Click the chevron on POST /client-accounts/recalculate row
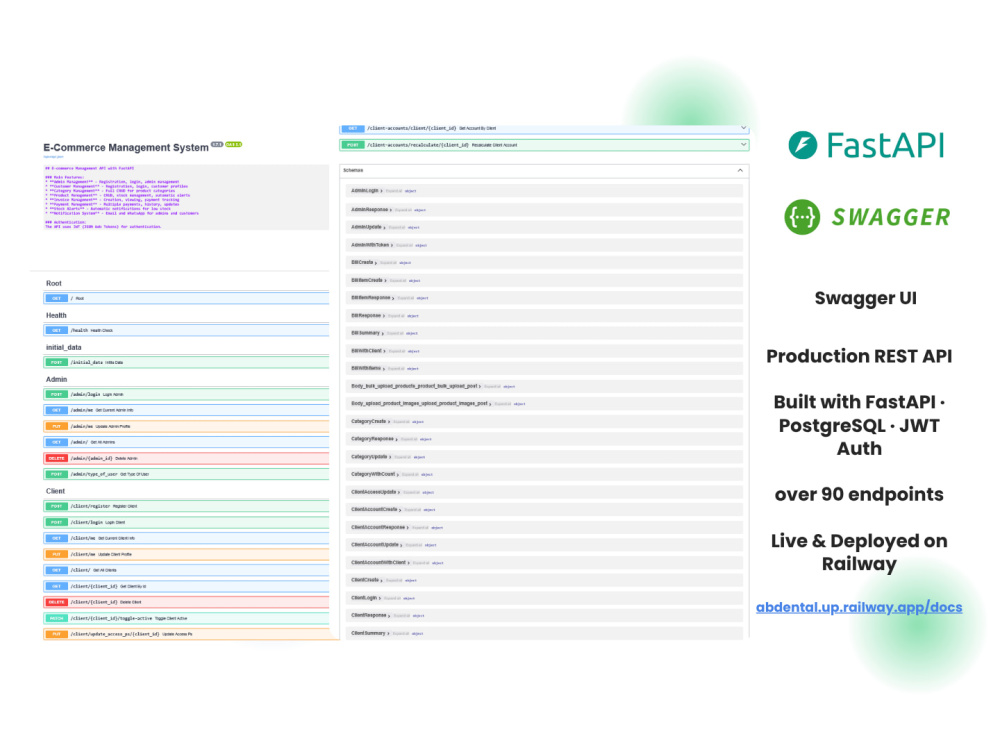The image size is (1000, 750). click(x=744, y=145)
